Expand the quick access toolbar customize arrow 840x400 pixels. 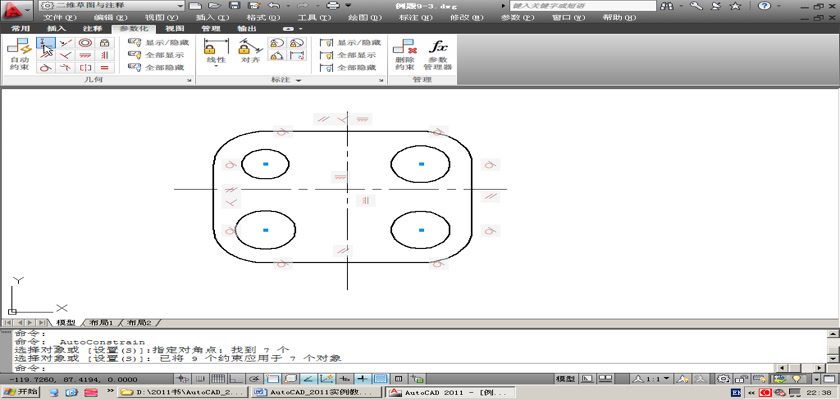tap(348, 5)
